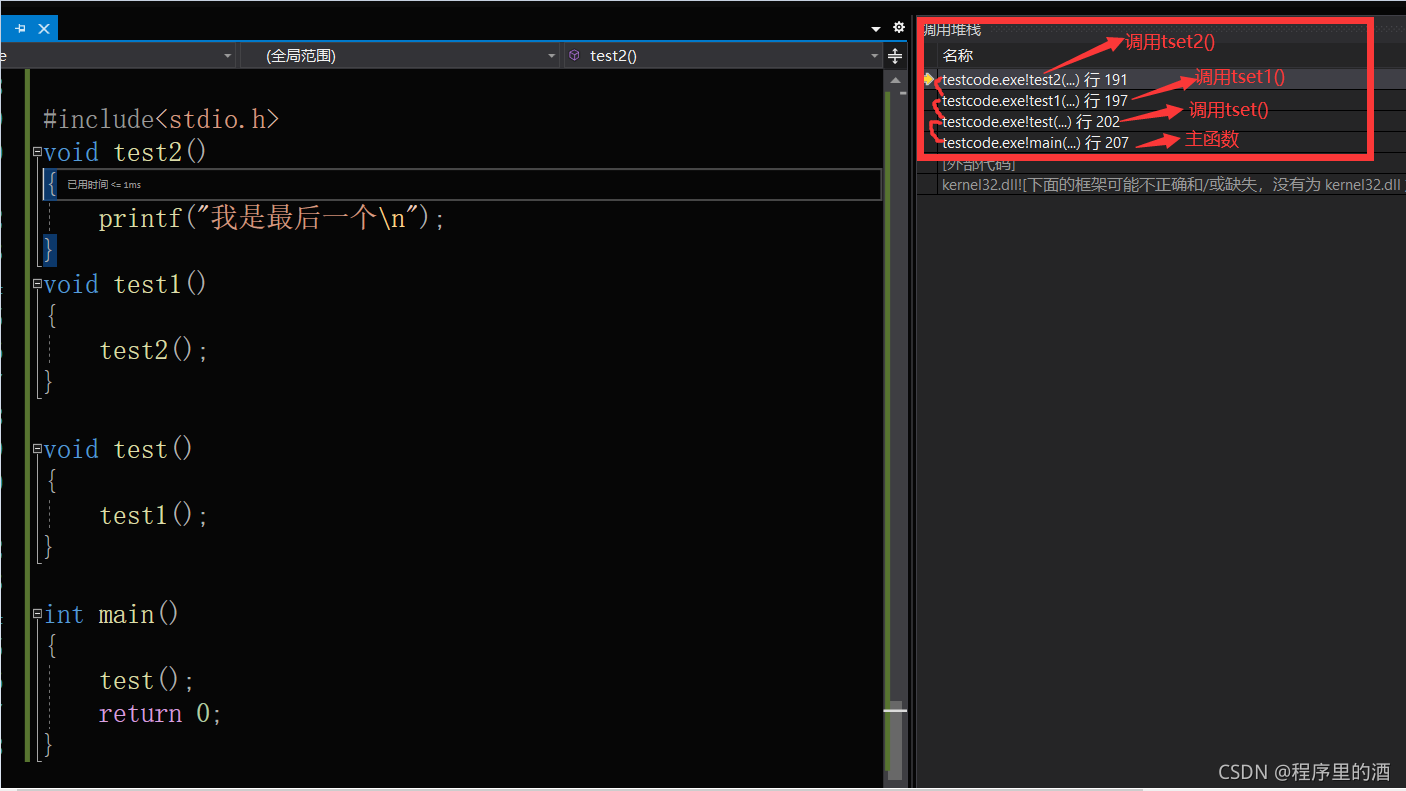Click the yellow current-frame arrow in call stack
The image size is (1406, 791).
(x=929, y=78)
